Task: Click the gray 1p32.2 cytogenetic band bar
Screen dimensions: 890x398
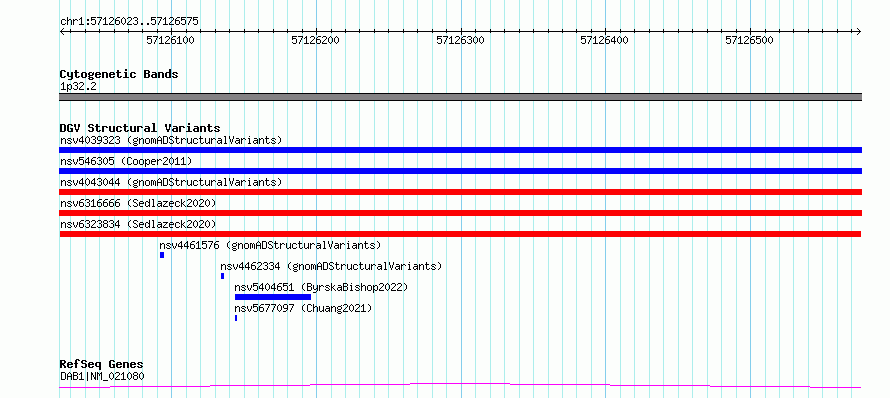Action: click(460, 97)
